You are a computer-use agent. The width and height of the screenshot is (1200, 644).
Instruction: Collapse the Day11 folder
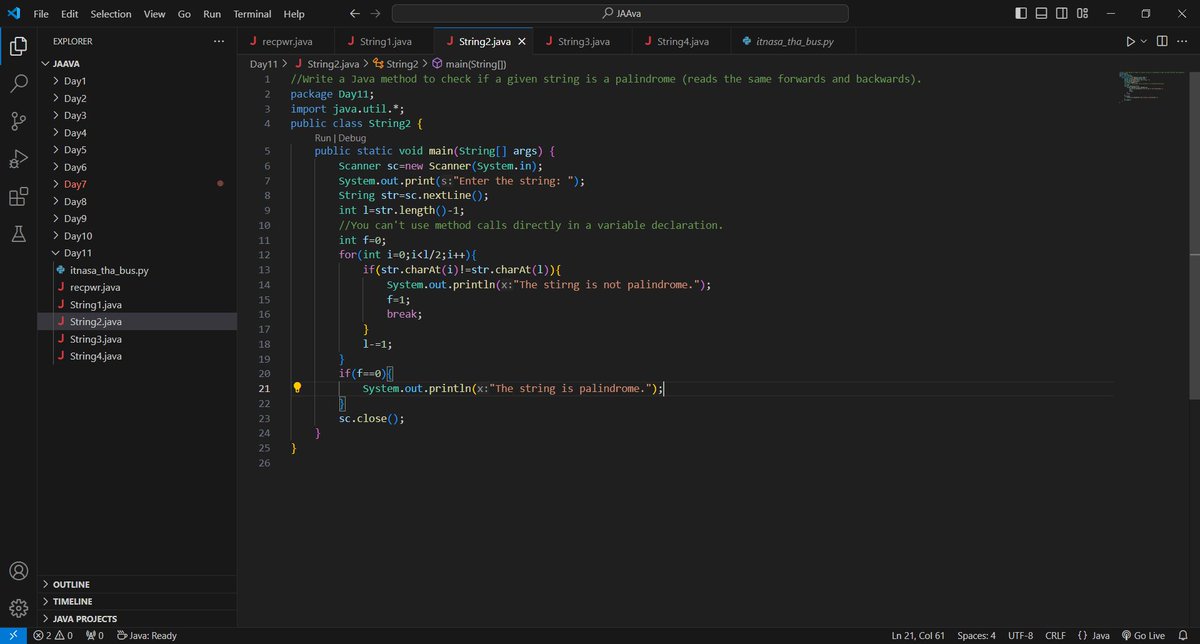point(138,253)
